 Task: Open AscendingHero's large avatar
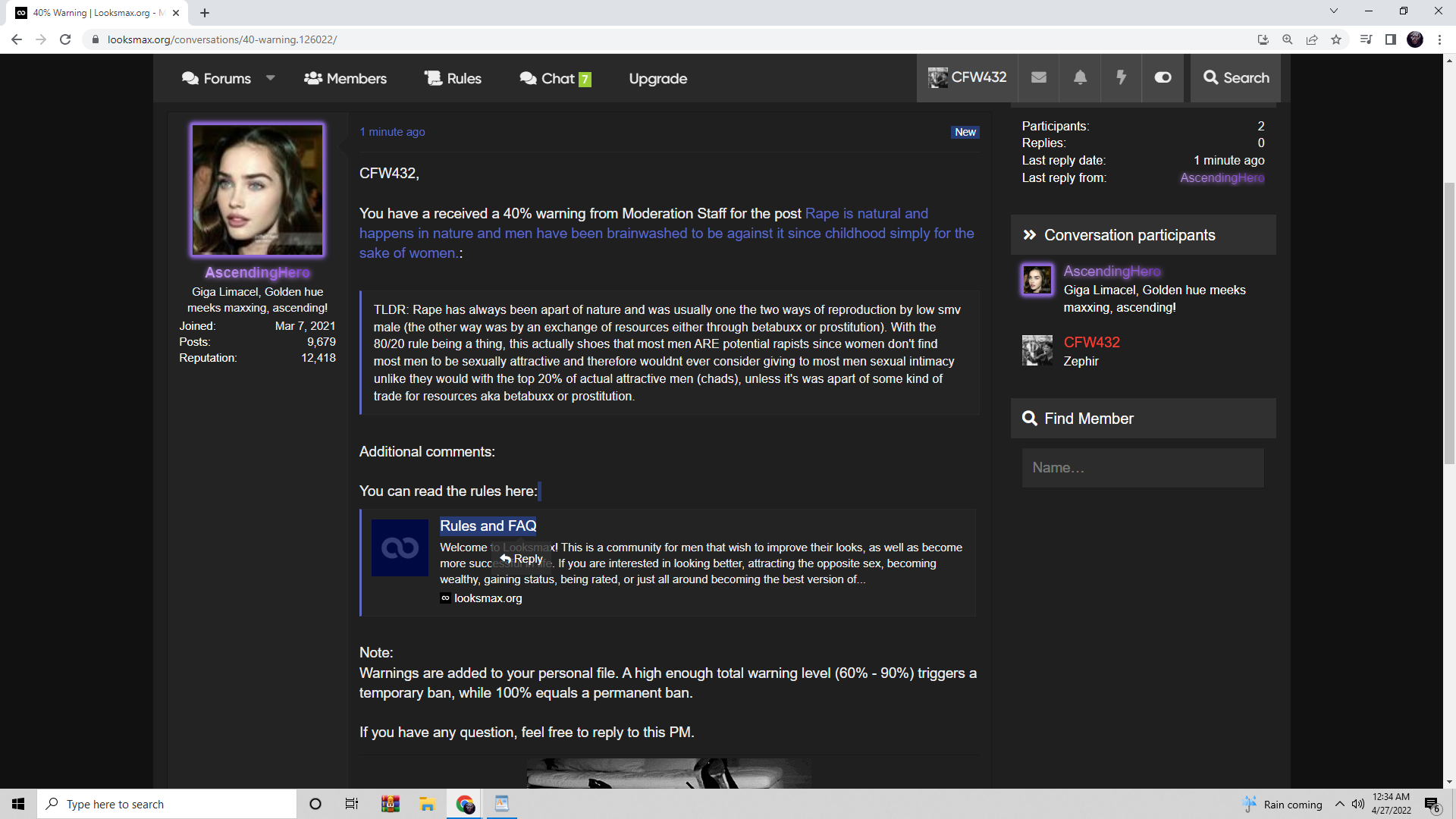click(257, 190)
